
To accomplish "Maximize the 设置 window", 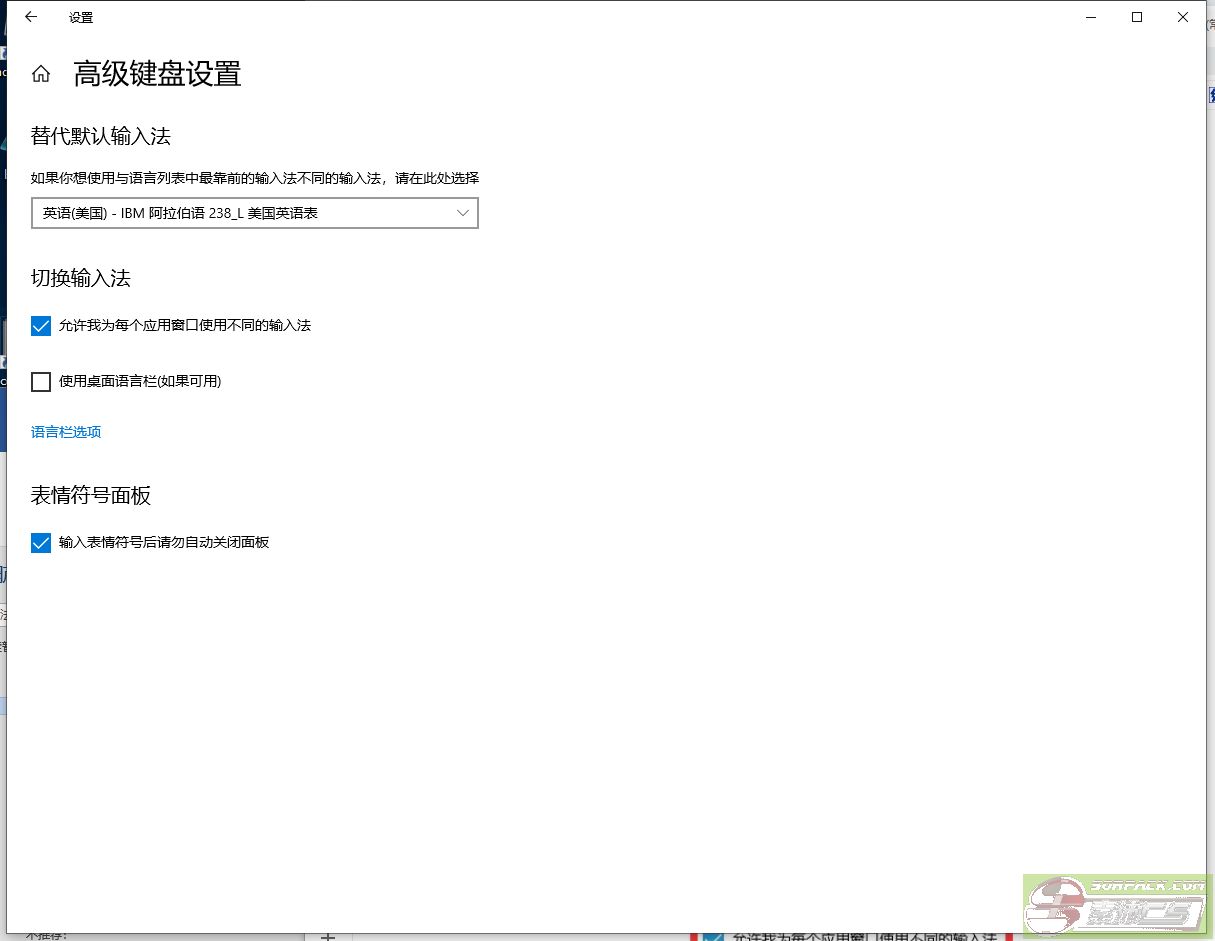I will (1137, 17).
